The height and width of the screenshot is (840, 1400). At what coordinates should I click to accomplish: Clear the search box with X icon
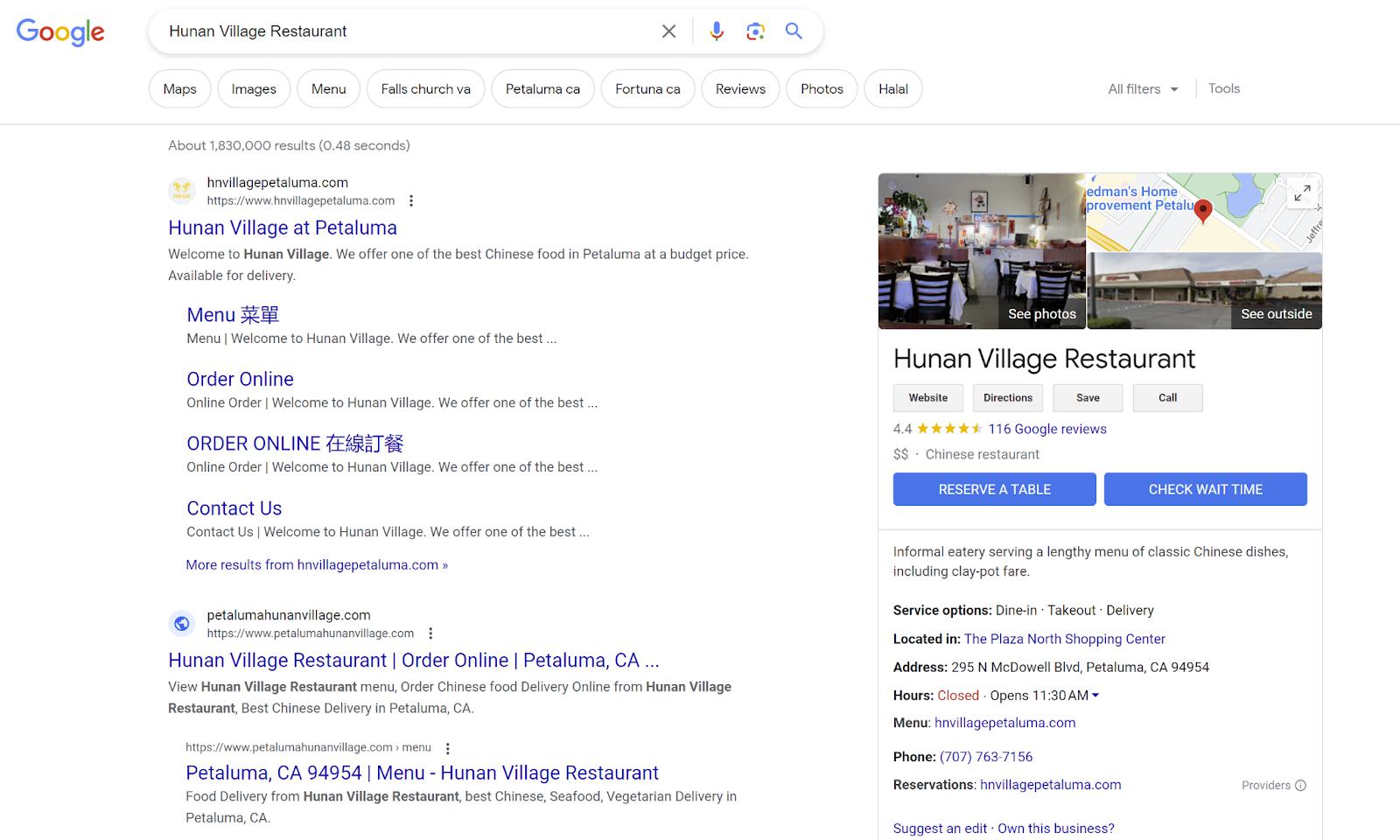668,31
